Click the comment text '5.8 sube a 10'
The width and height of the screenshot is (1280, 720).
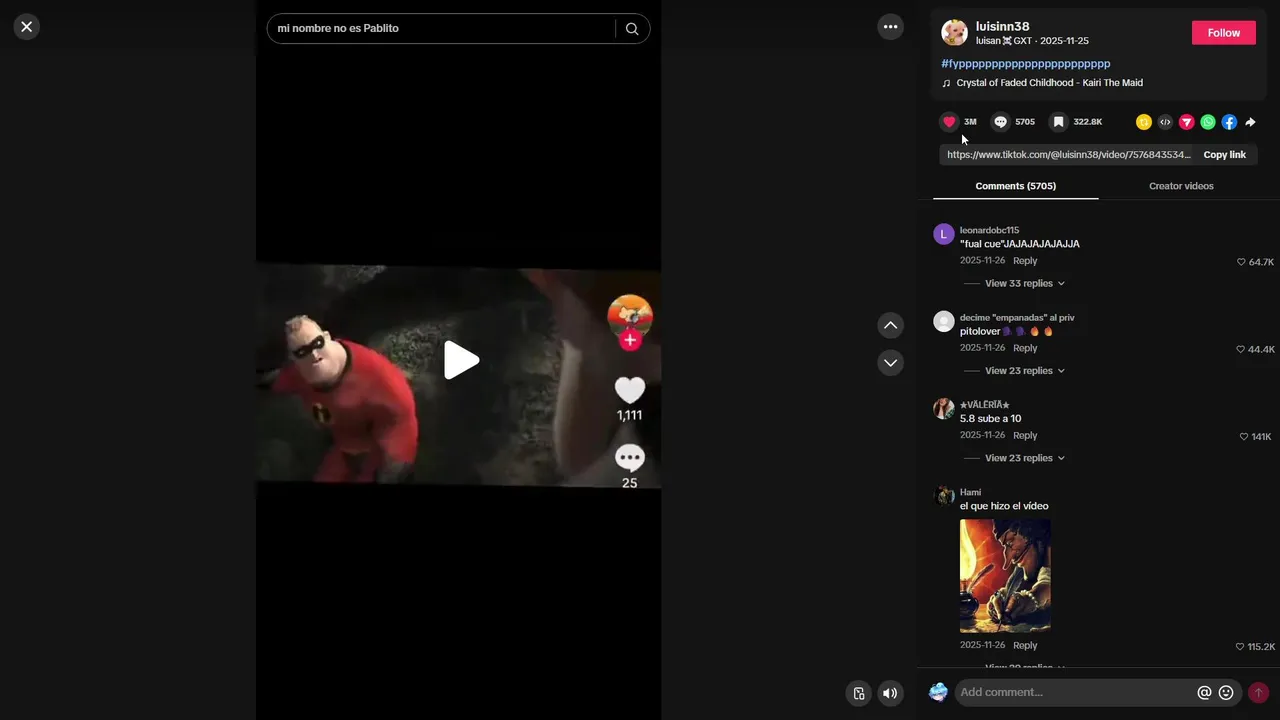tap(990, 419)
